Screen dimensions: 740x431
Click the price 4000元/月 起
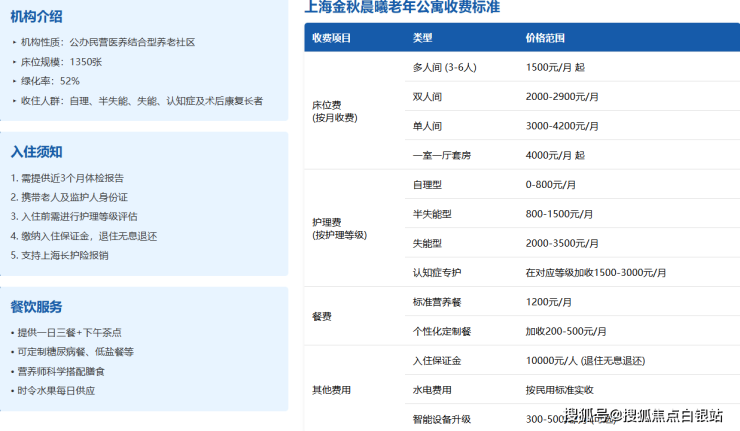tap(555, 155)
